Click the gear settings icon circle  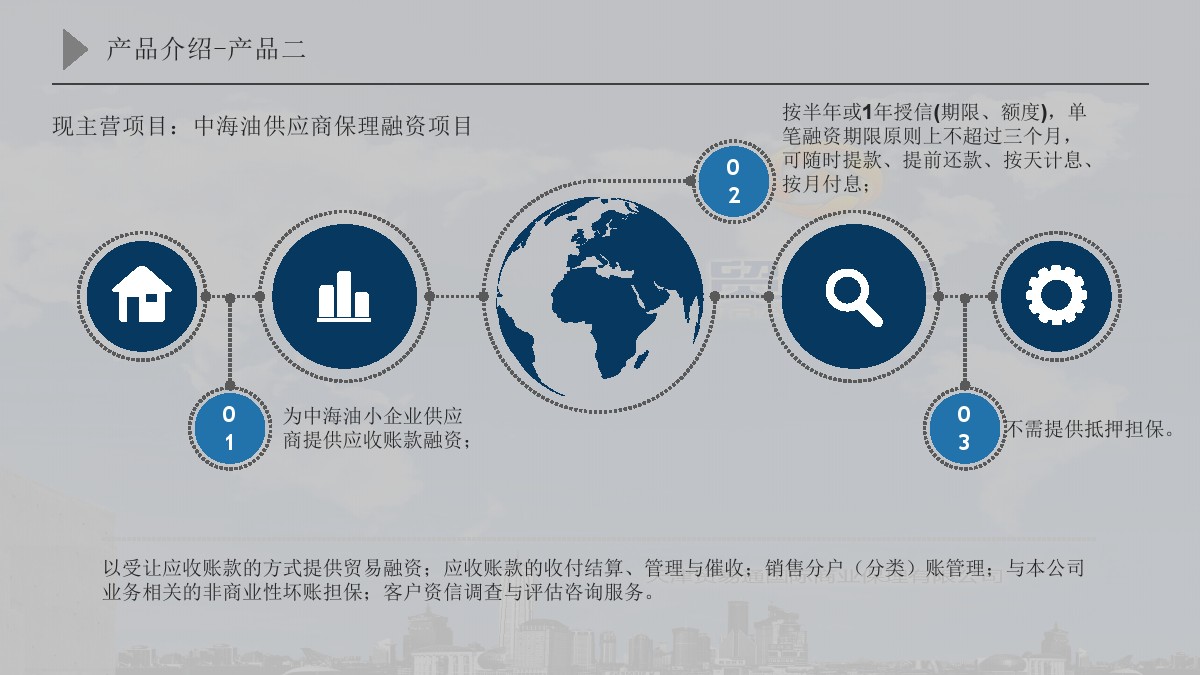coord(1056,296)
